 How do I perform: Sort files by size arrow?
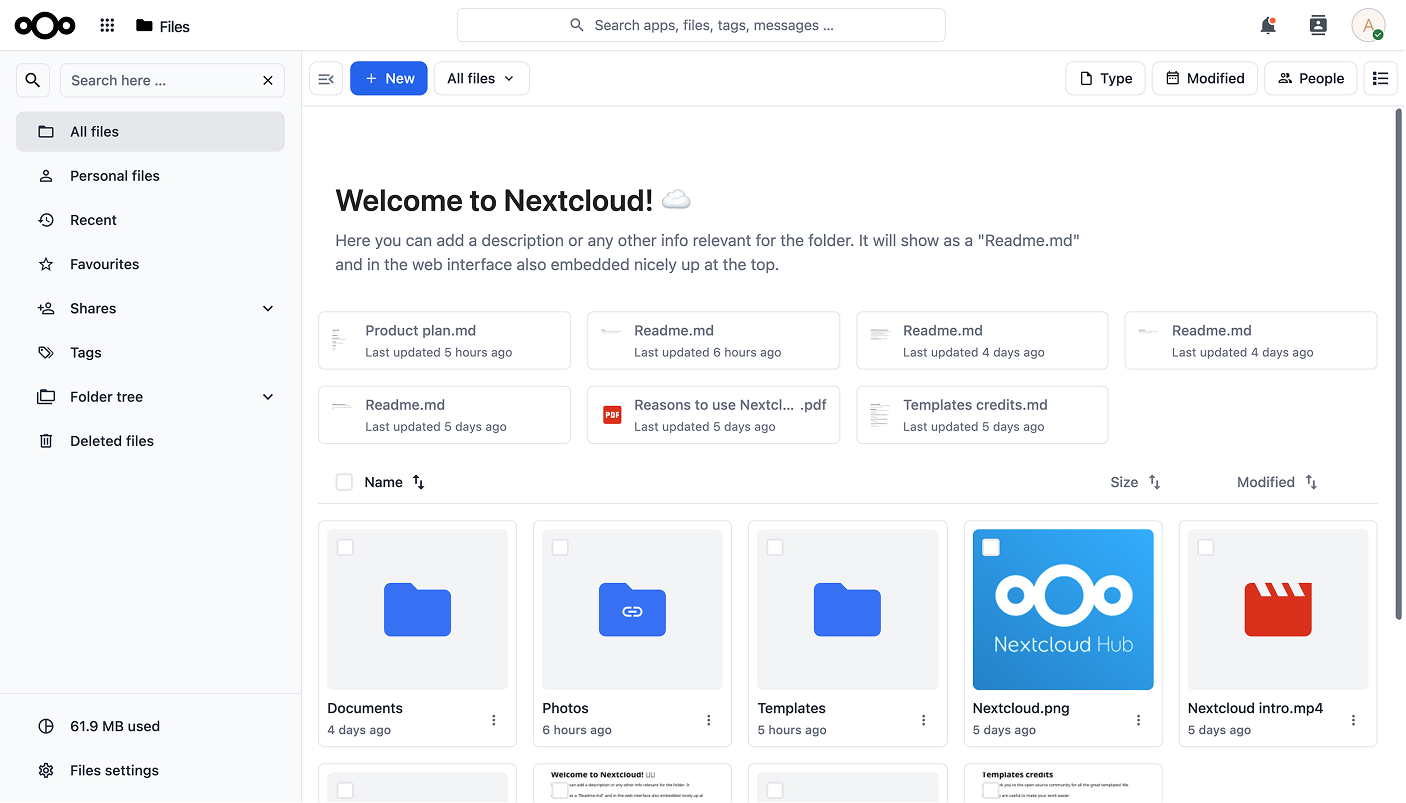pos(1154,482)
